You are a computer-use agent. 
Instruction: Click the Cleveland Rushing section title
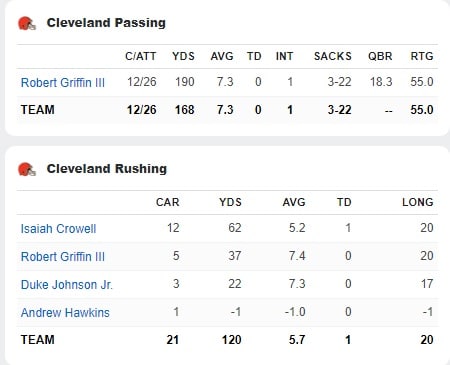(107, 169)
